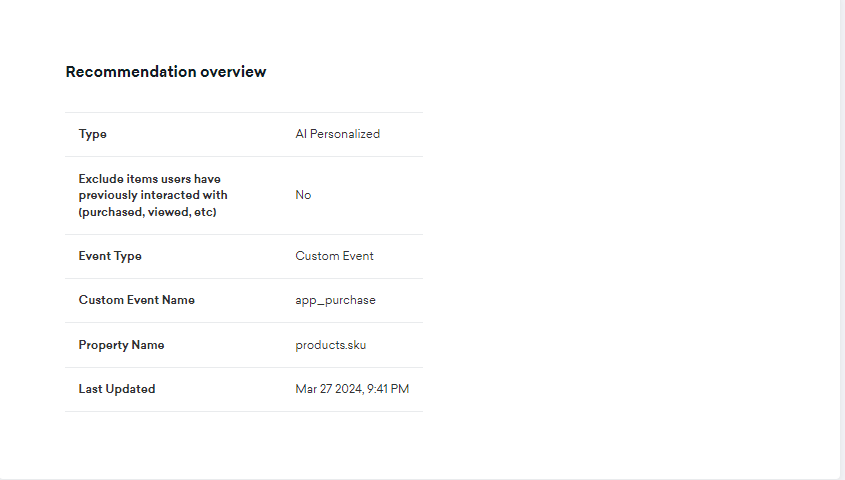
Task: Select 'Exclude items users have previously interacted with' label
Action: pos(153,195)
